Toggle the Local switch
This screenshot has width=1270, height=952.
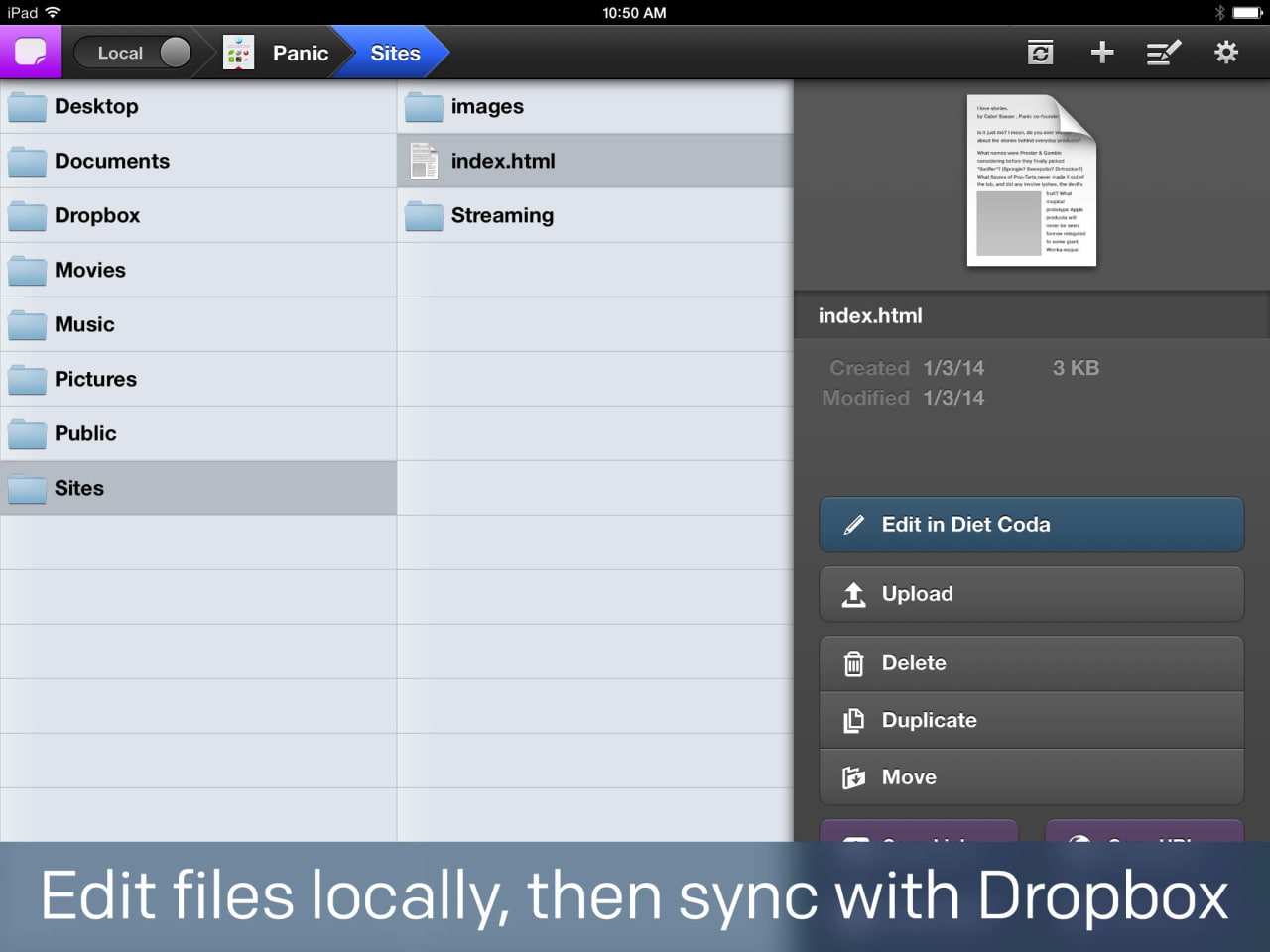[x=132, y=53]
